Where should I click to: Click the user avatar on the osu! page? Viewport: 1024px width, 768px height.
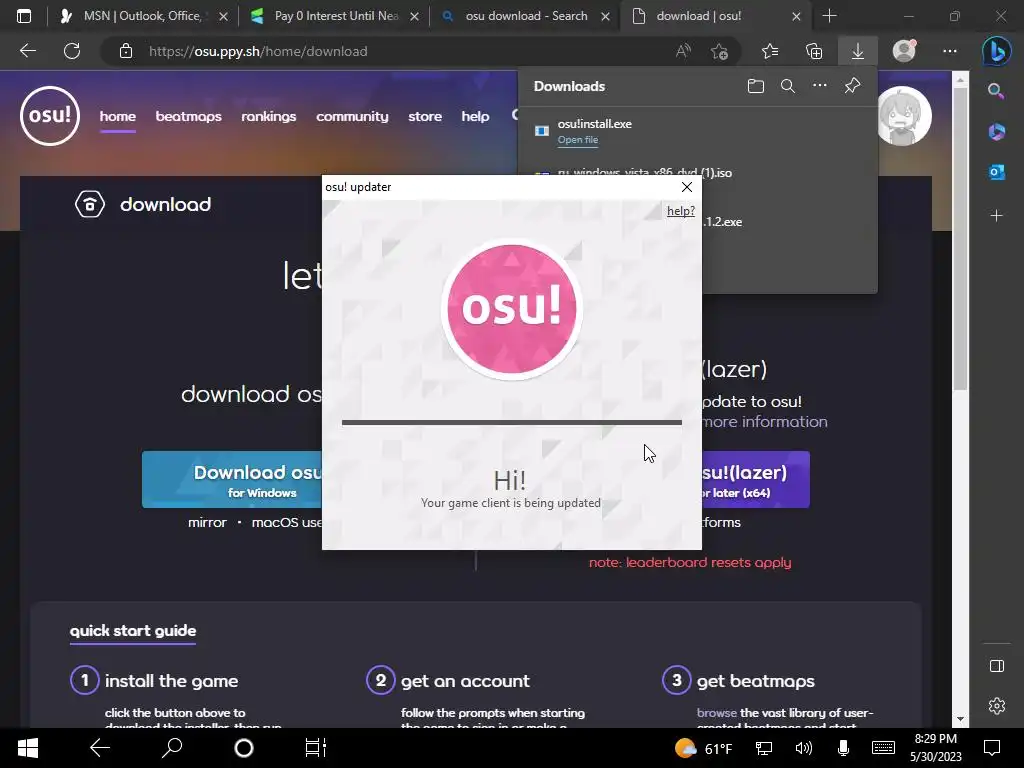(x=905, y=116)
